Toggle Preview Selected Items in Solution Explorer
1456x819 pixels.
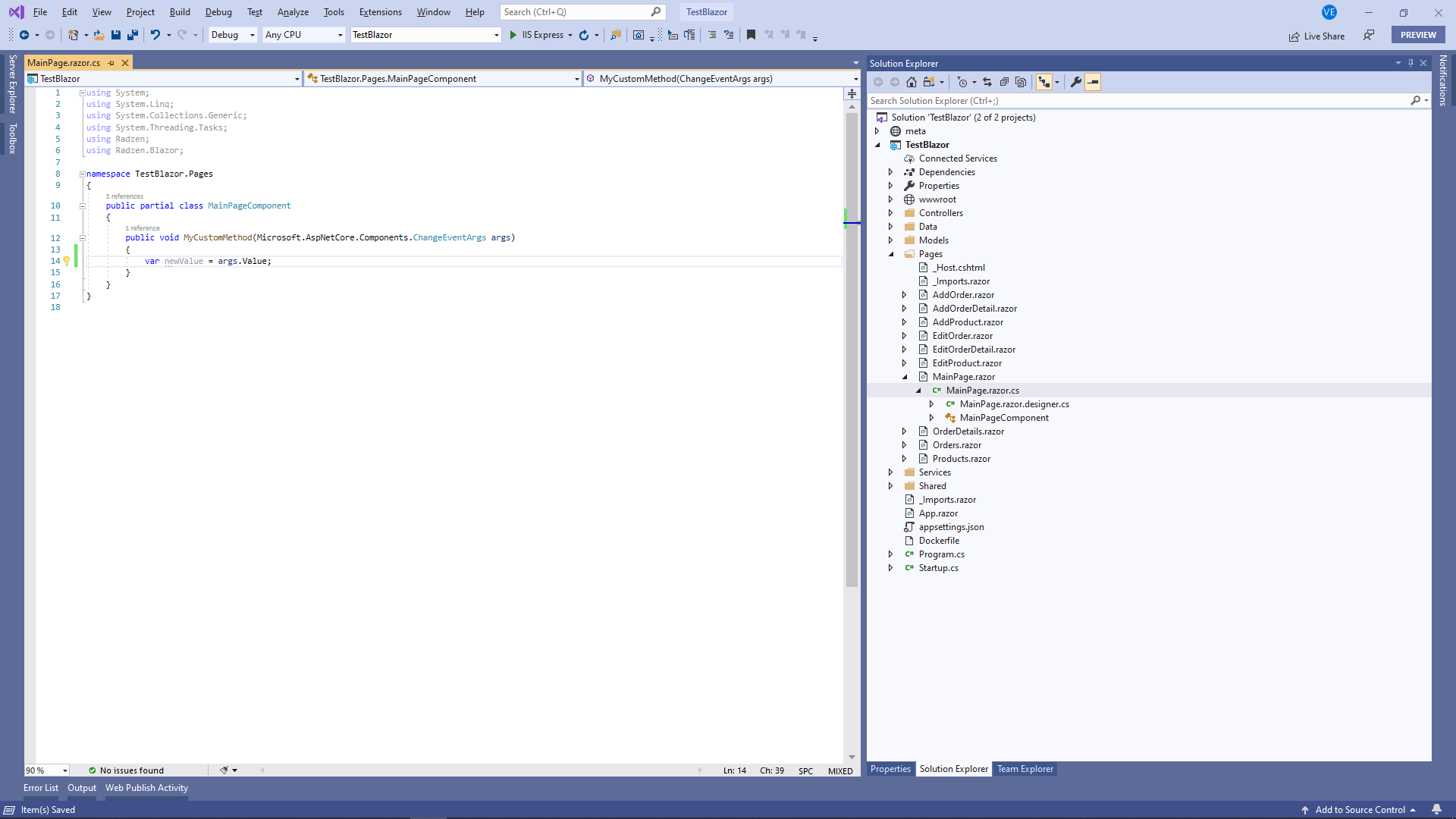click(1093, 82)
